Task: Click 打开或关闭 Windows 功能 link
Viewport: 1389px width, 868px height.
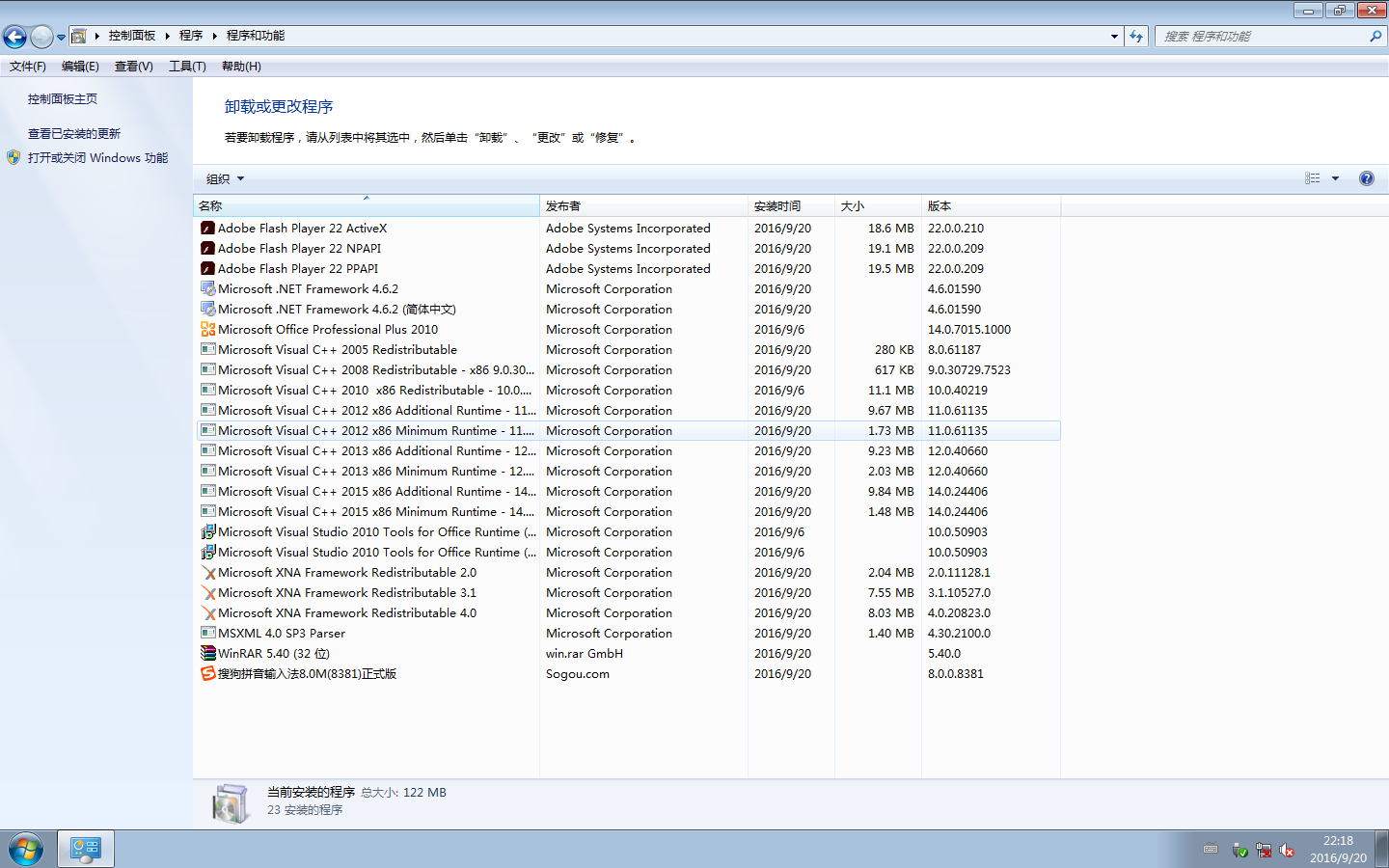Action: click(97, 158)
